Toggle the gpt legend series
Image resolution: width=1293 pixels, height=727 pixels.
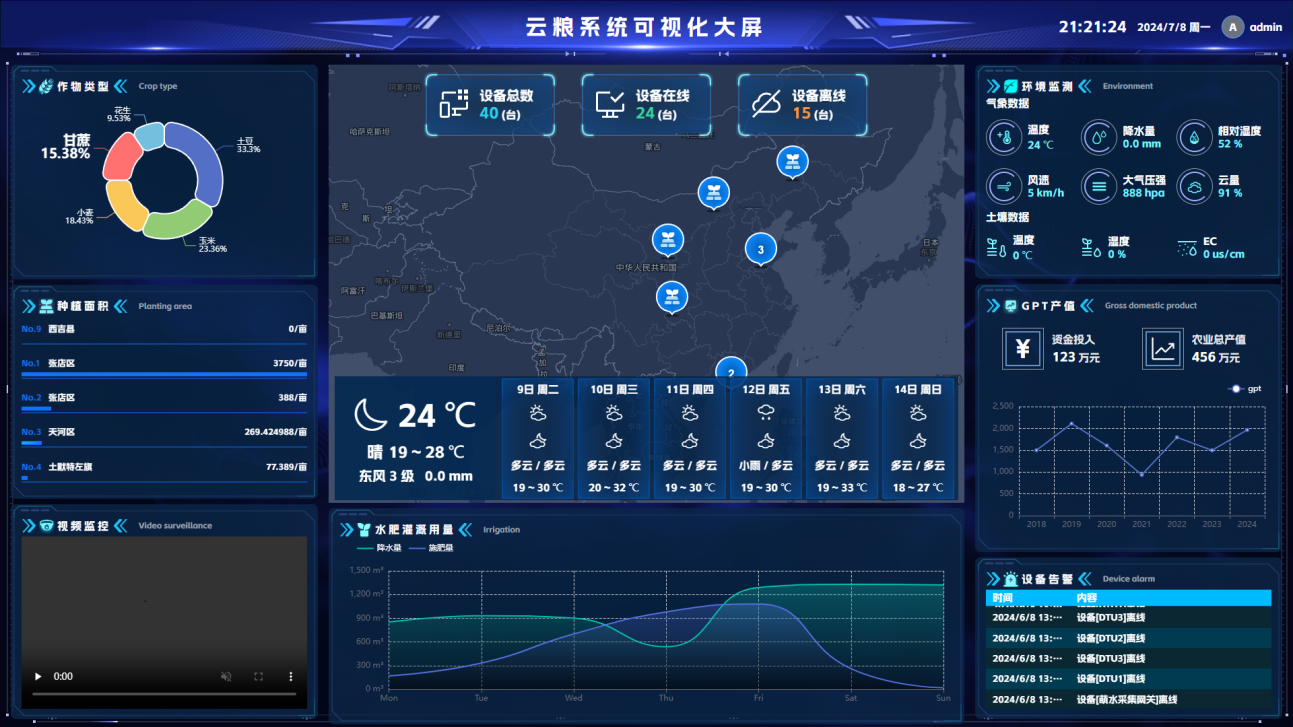point(1245,388)
